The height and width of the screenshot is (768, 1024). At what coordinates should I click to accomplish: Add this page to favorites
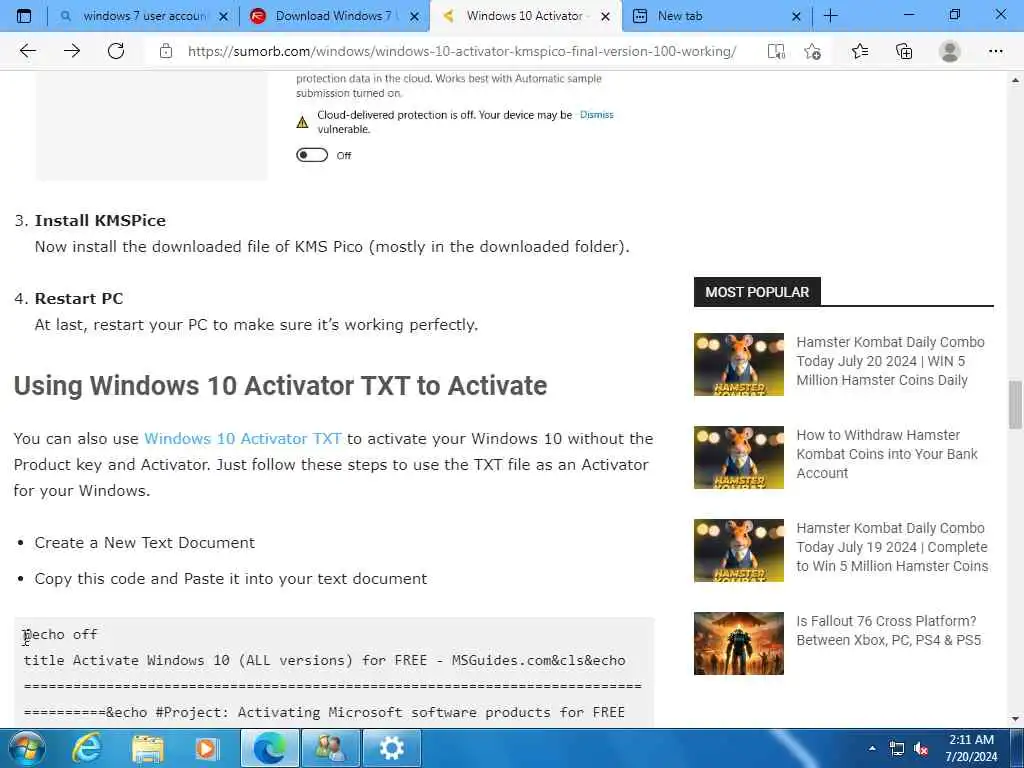click(x=813, y=51)
